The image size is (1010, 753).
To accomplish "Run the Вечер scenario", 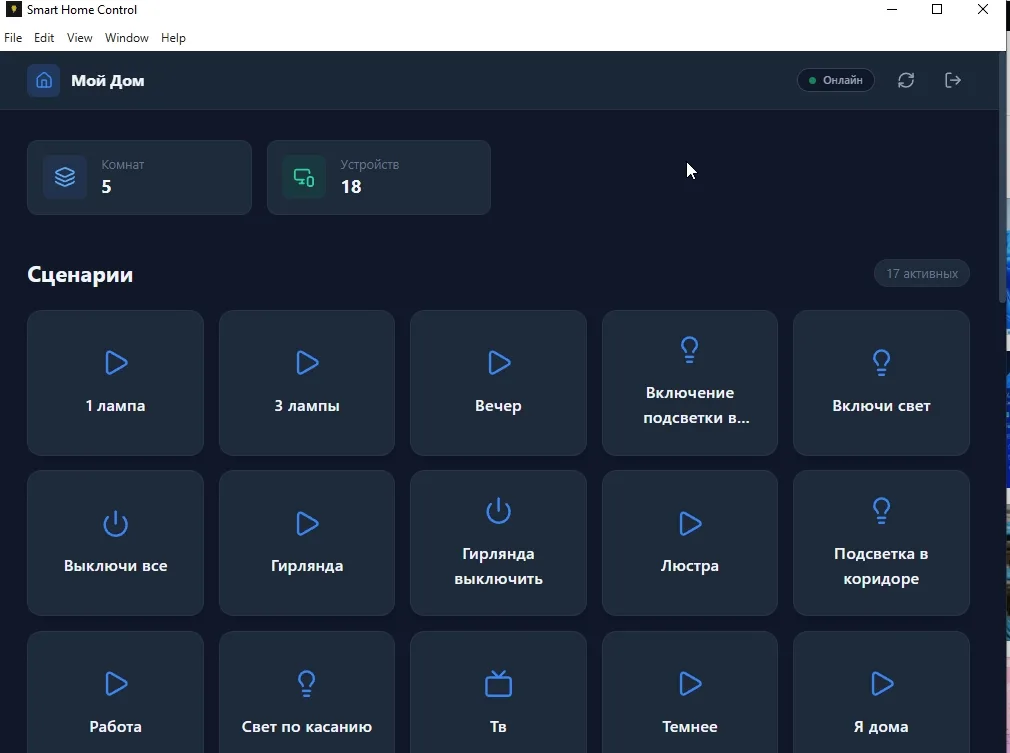I will [498, 383].
